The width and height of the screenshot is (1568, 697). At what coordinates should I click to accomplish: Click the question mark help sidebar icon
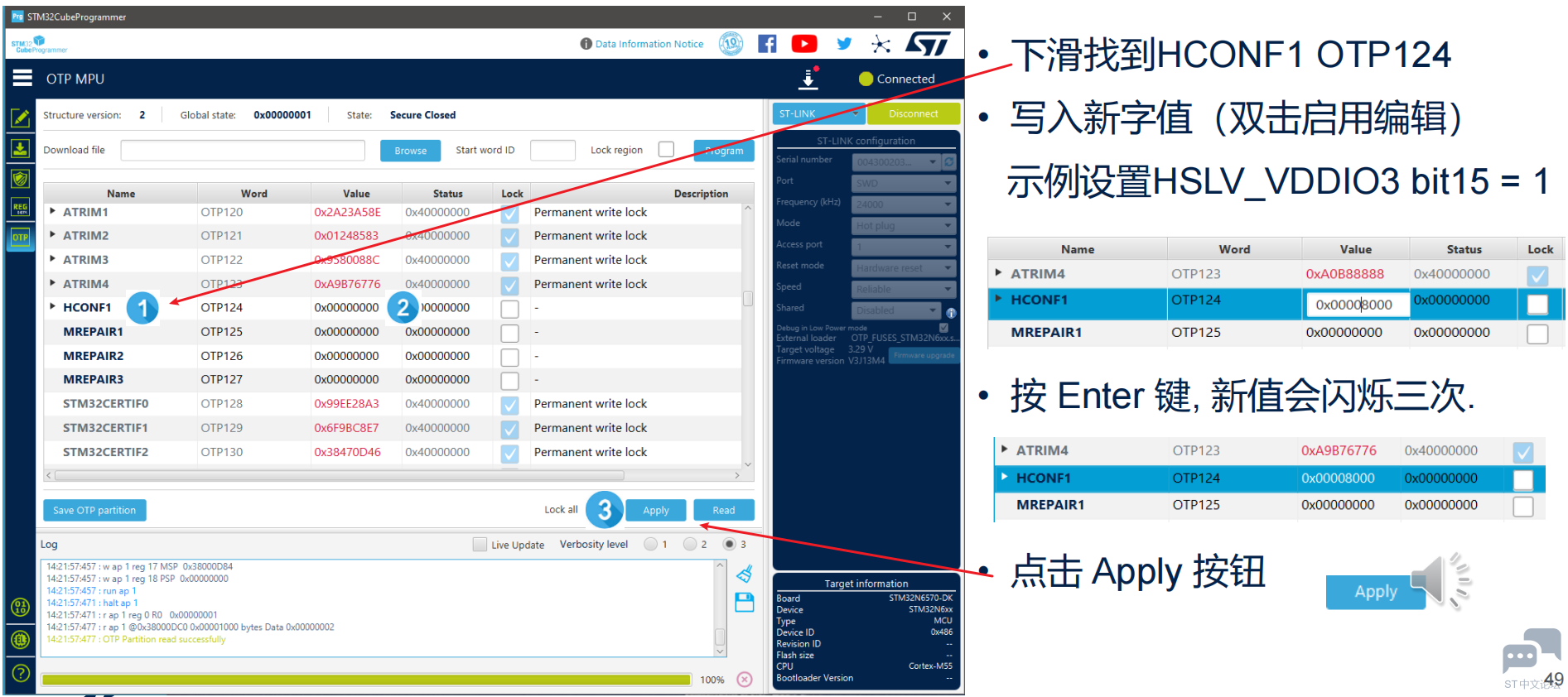[x=21, y=673]
